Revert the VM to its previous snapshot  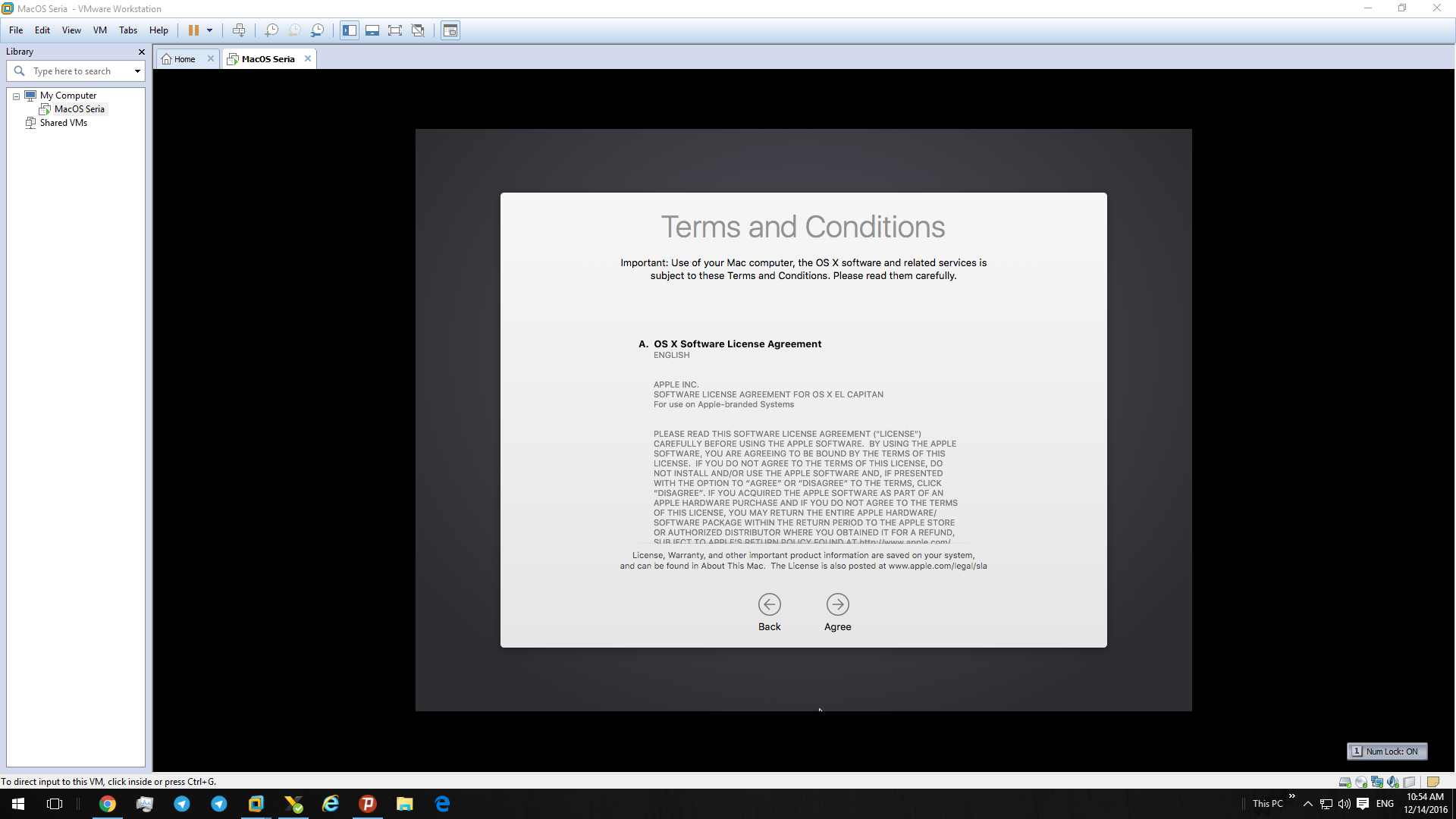[x=294, y=30]
